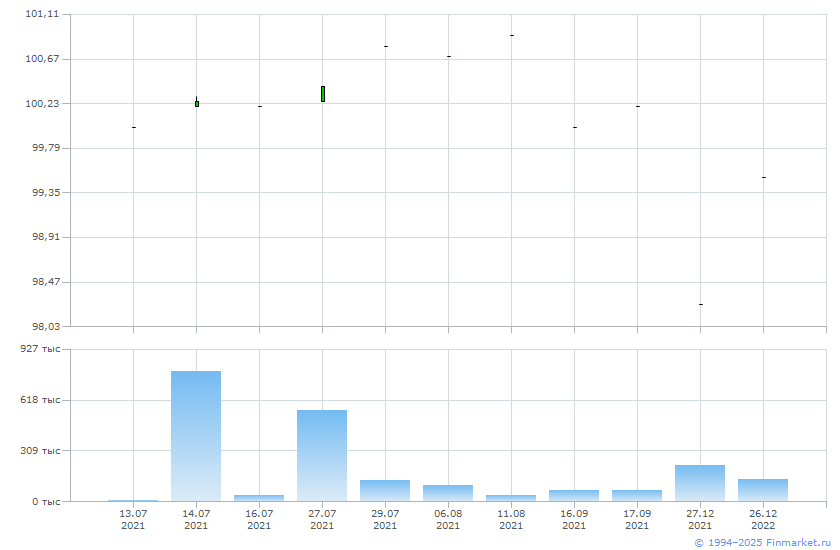
Task: Click the 17.09 2021 volume bar
Action: pyautogui.click(x=637, y=495)
